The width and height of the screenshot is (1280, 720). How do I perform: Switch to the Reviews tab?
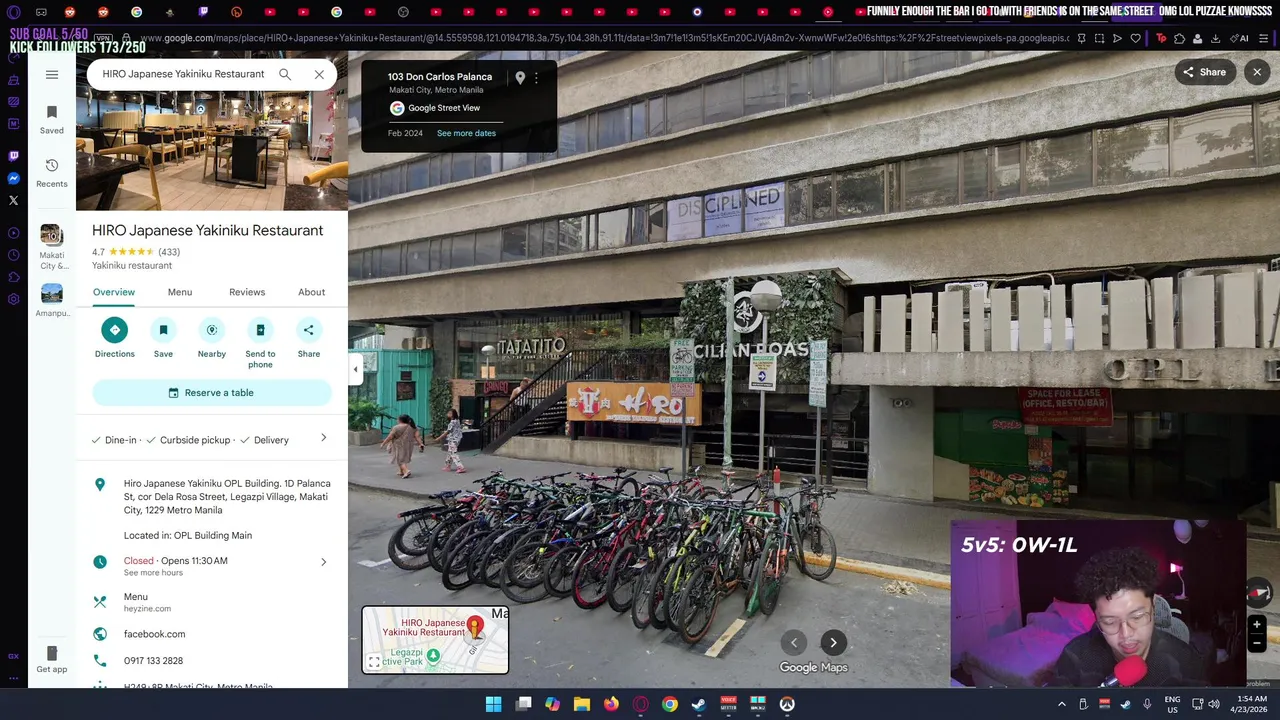click(247, 292)
